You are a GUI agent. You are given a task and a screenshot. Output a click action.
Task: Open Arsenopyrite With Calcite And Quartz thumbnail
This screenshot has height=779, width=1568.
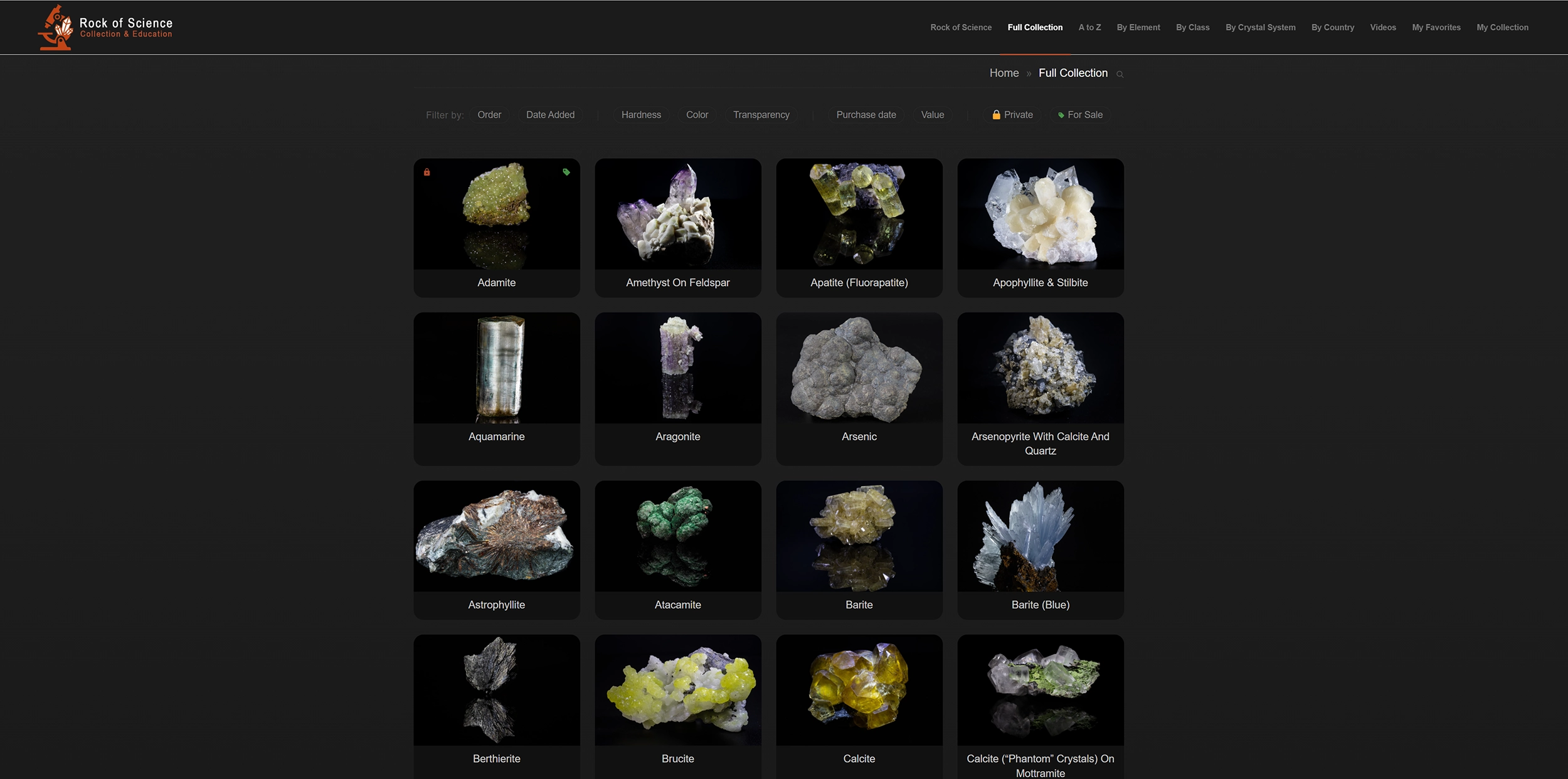click(x=1041, y=368)
